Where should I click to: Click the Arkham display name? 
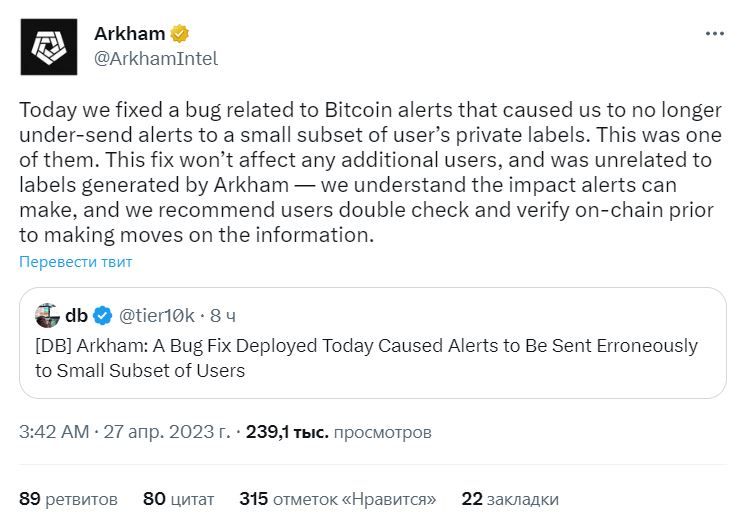coord(130,34)
